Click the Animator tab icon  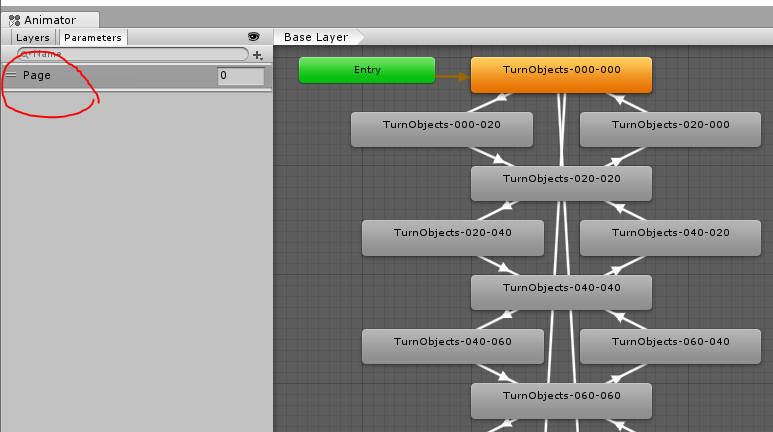pos(14,20)
